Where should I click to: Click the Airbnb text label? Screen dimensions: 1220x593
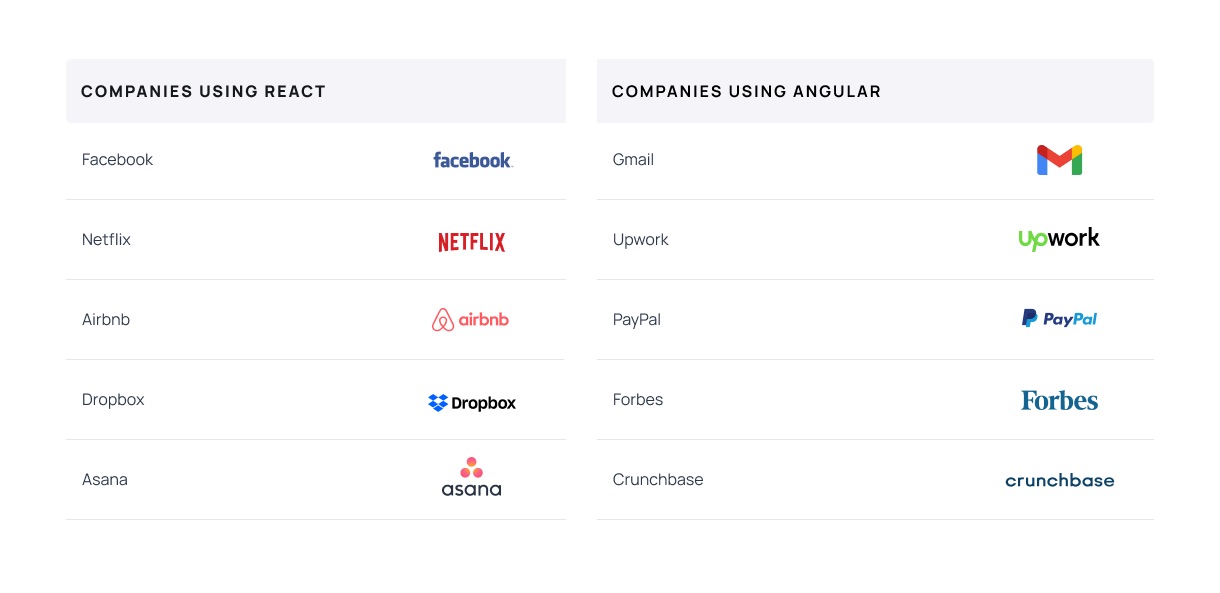click(106, 320)
